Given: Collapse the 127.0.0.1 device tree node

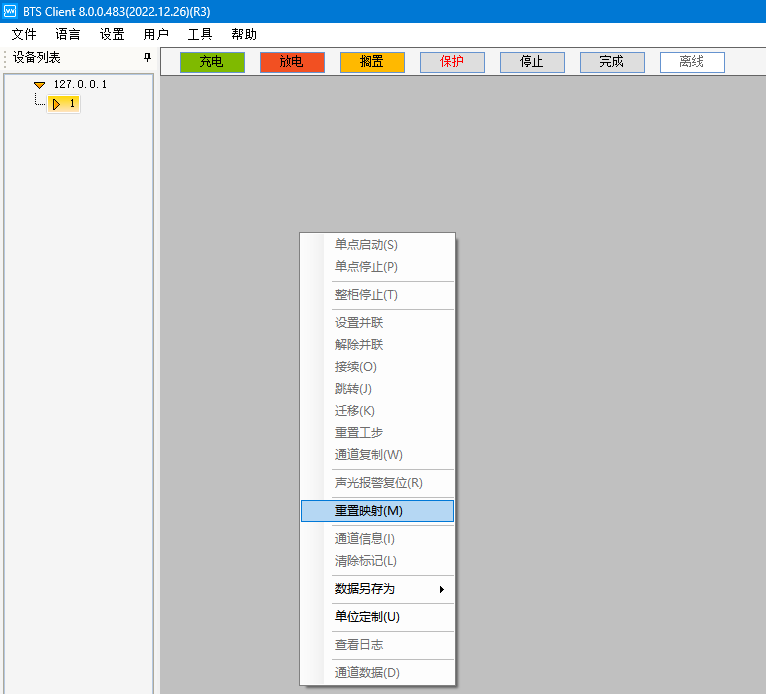Looking at the screenshot, I should pyautogui.click(x=39, y=85).
